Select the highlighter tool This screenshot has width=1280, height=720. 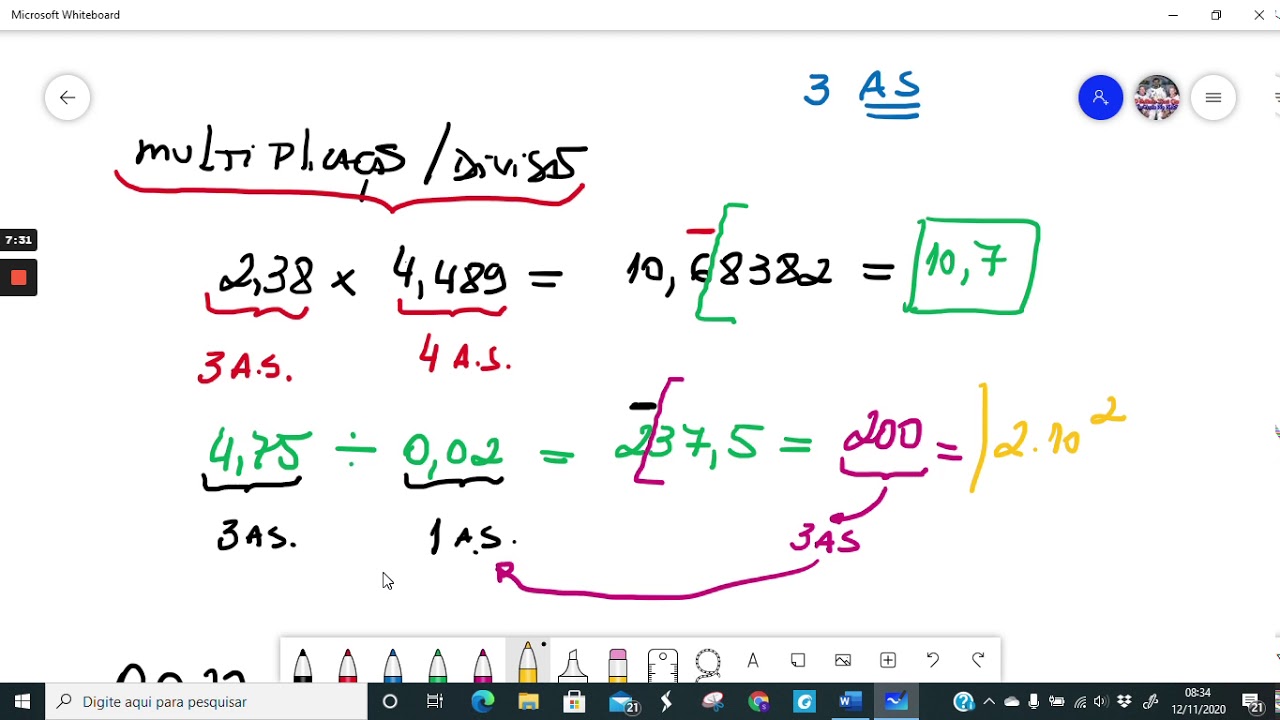pos(573,665)
